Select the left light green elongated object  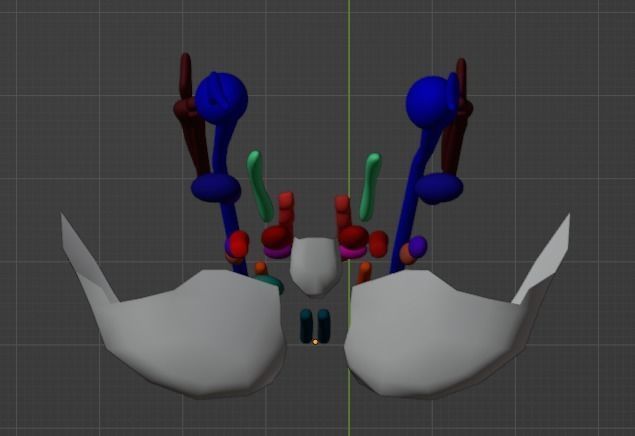(259, 186)
